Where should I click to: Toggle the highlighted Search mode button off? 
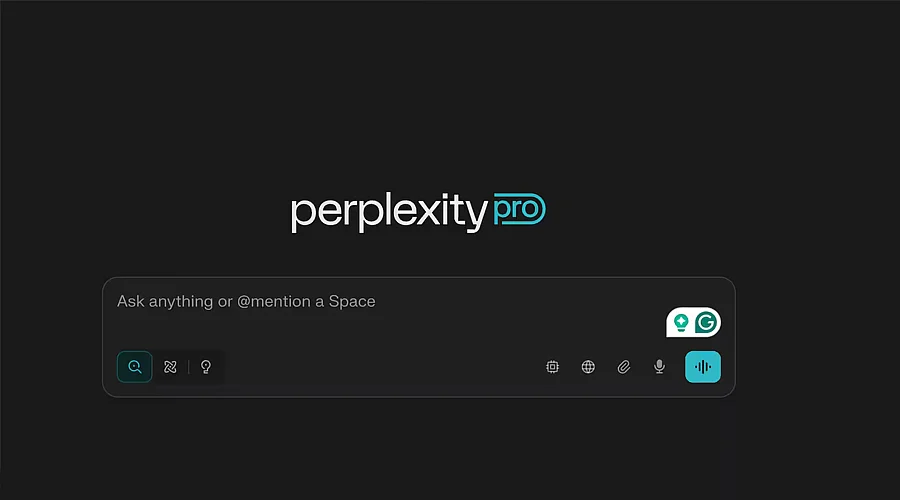[134, 367]
